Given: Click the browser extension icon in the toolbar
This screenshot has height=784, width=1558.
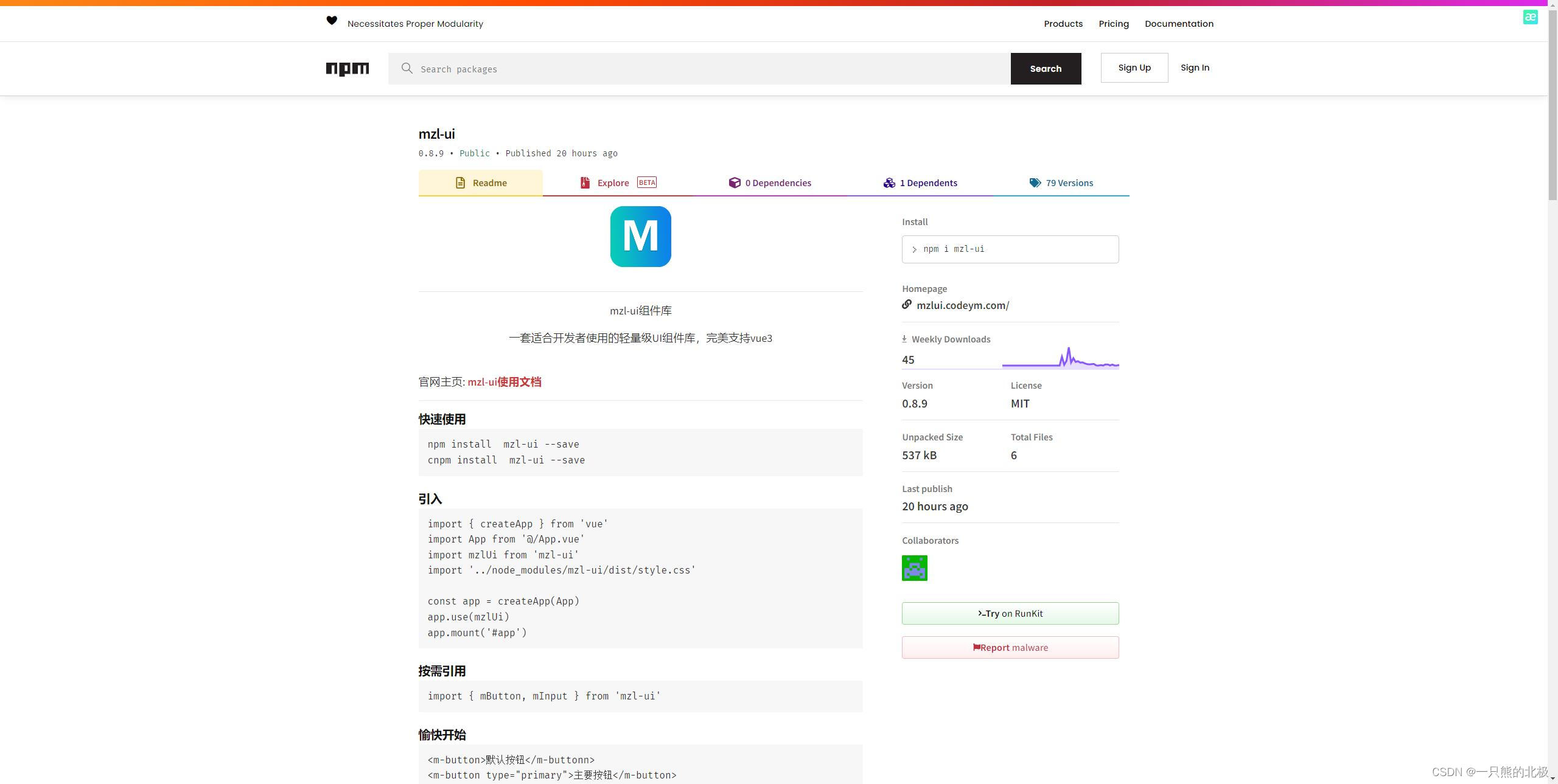Looking at the screenshot, I should [x=1530, y=17].
